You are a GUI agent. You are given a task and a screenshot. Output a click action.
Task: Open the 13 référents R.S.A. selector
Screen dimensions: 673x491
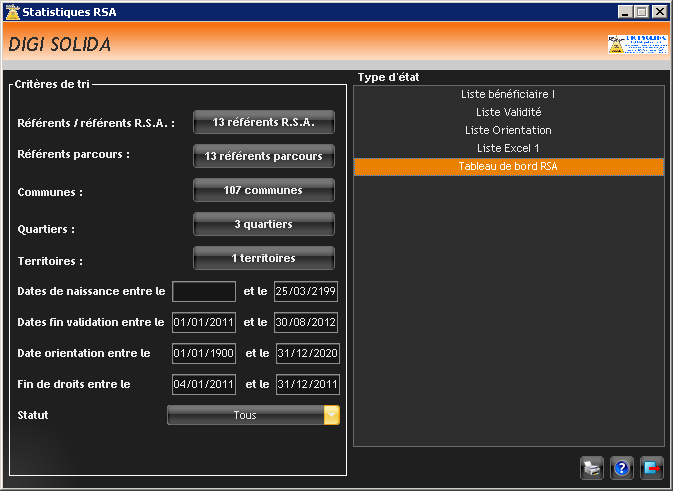263,122
